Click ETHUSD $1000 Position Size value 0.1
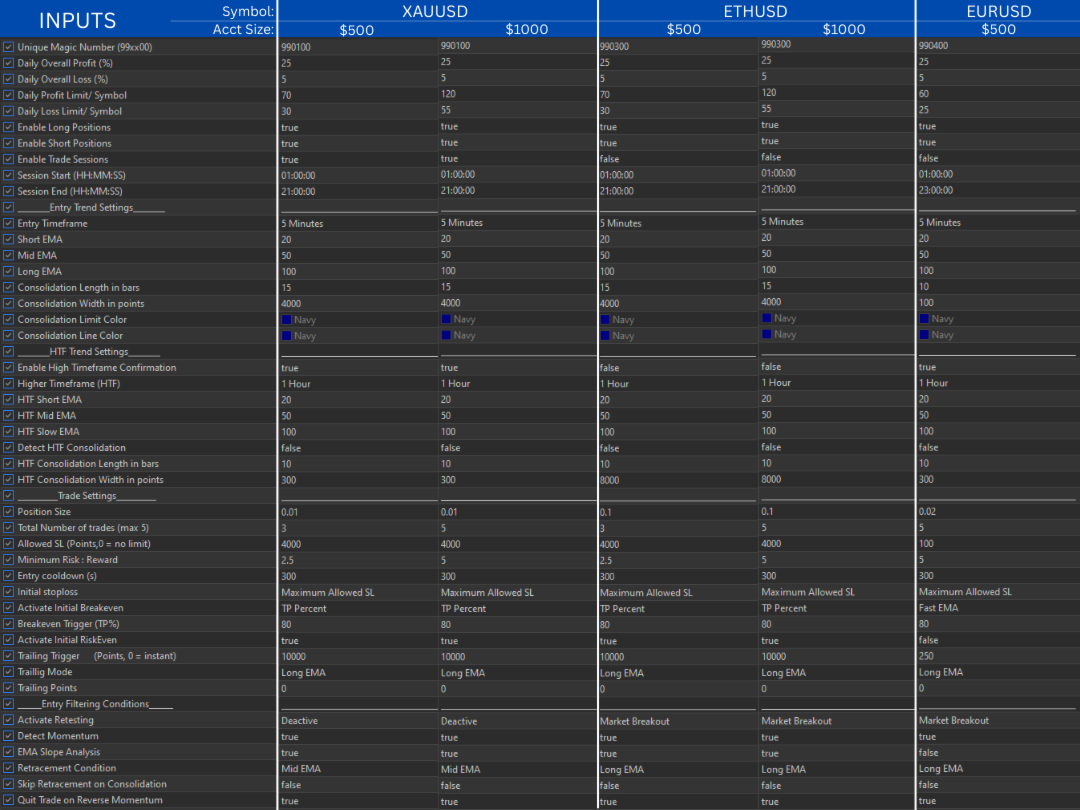The image size is (1080, 810). coord(767,511)
